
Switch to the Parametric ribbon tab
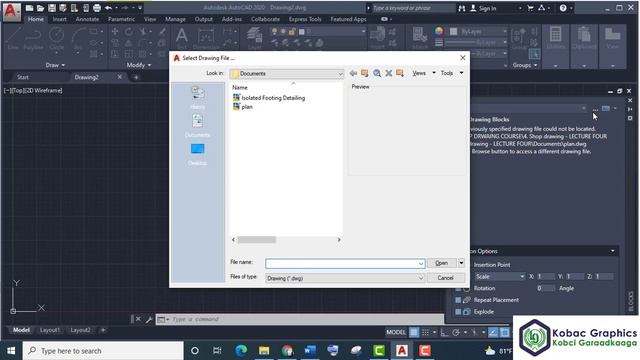pyautogui.click(x=121, y=19)
